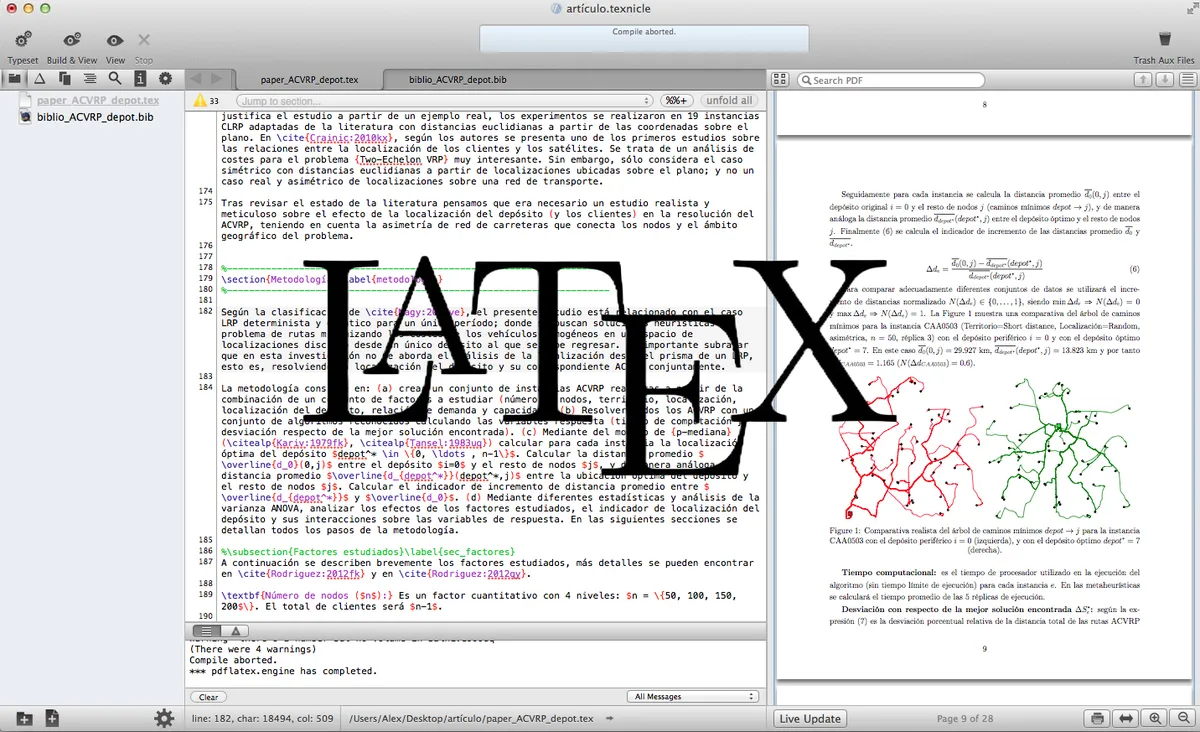
Task: Open the All Messages filter dropdown
Action: pos(693,696)
